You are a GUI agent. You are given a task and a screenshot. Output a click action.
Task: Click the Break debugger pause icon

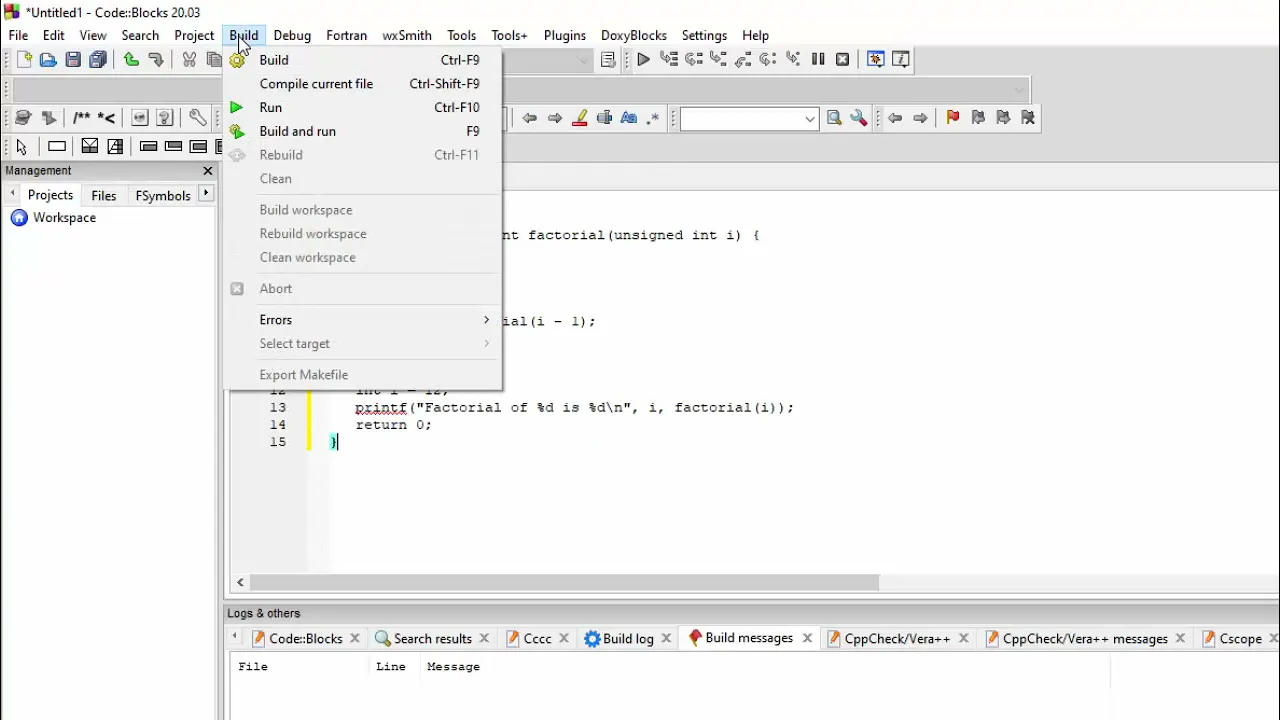(x=818, y=60)
